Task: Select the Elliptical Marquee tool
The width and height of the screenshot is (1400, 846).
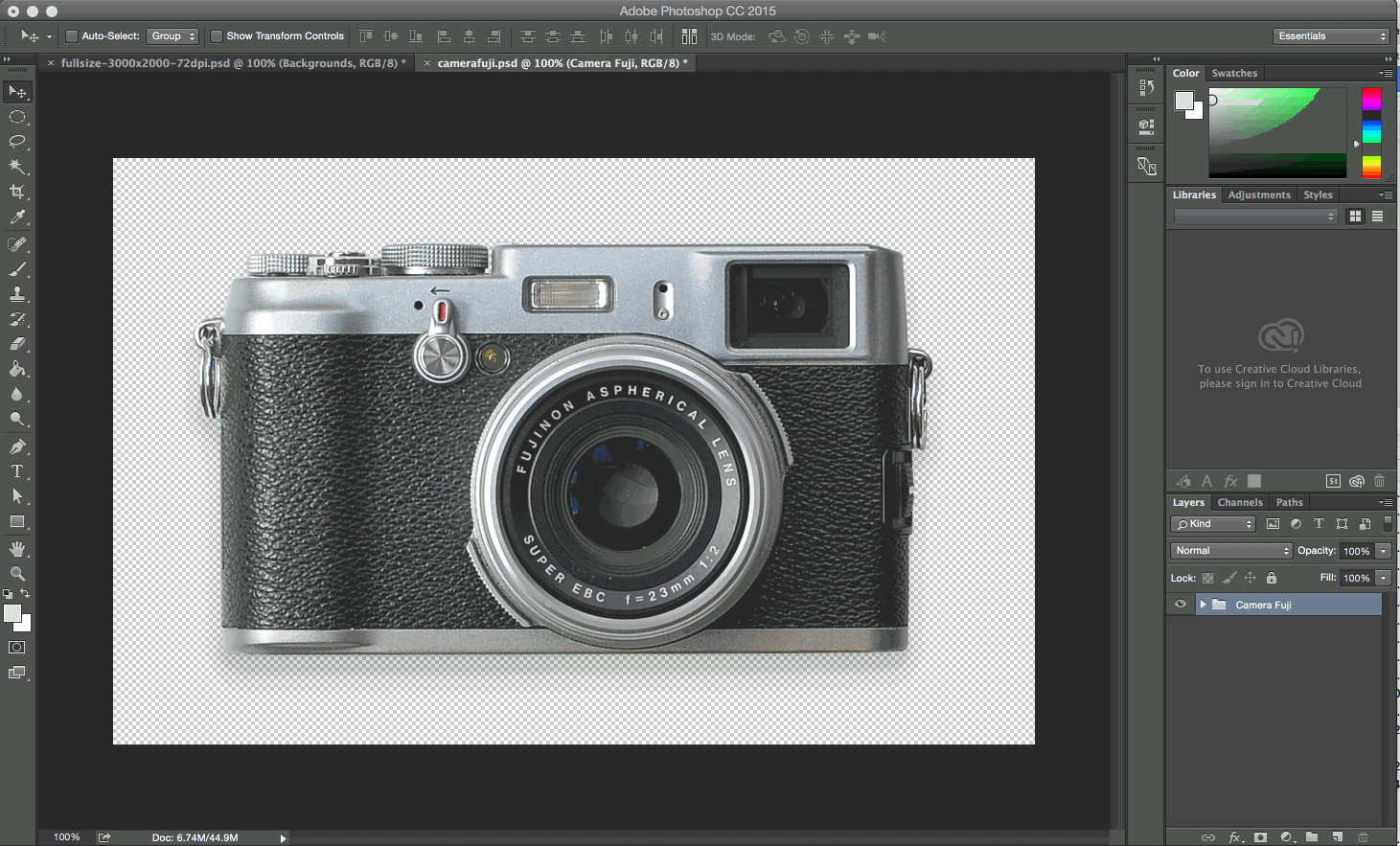Action: (x=17, y=117)
